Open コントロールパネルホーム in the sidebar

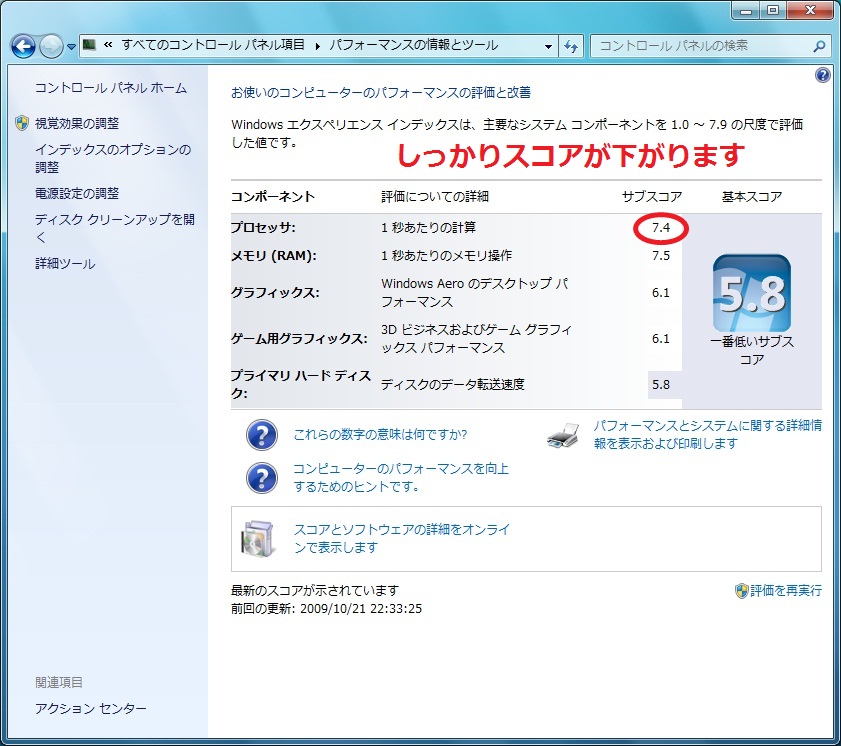coord(110,88)
